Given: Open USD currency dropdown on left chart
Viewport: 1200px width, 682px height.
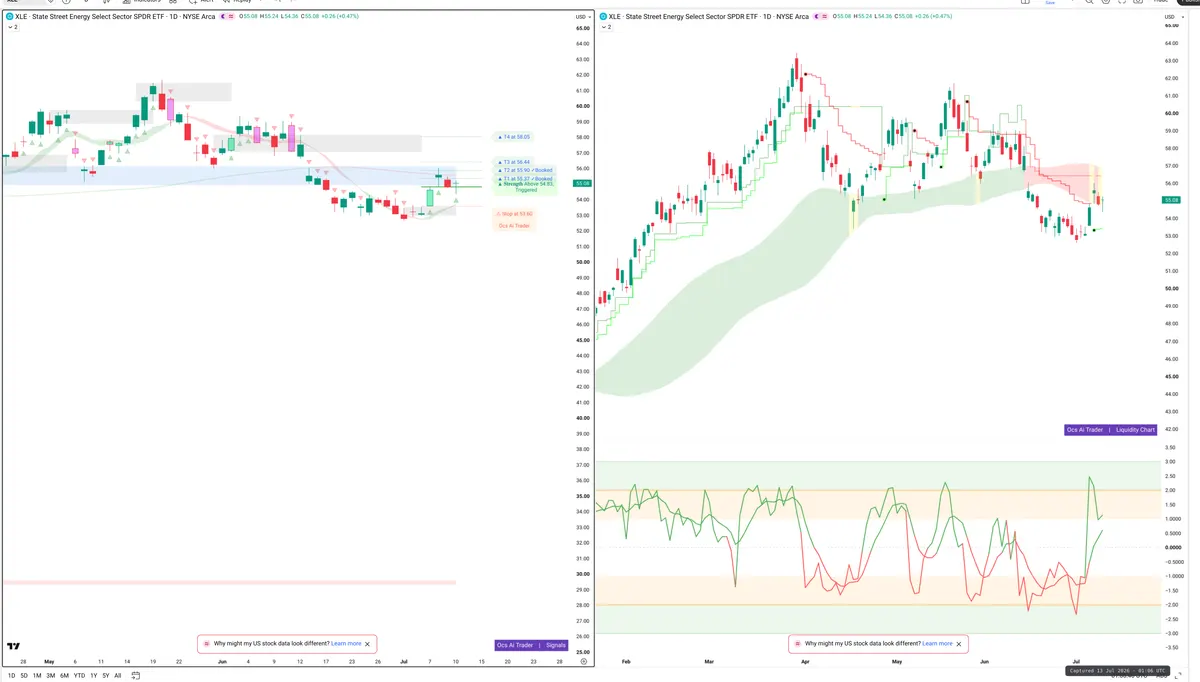Looking at the screenshot, I should (582, 17).
